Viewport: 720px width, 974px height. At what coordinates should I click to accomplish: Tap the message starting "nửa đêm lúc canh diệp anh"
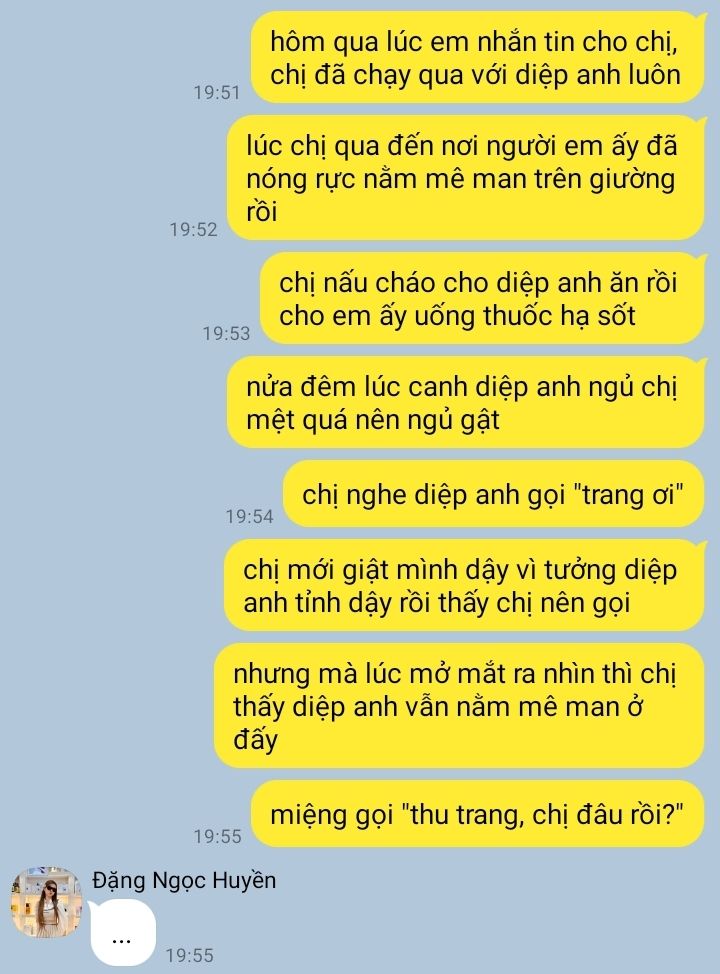pyautogui.click(x=465, y=402)
